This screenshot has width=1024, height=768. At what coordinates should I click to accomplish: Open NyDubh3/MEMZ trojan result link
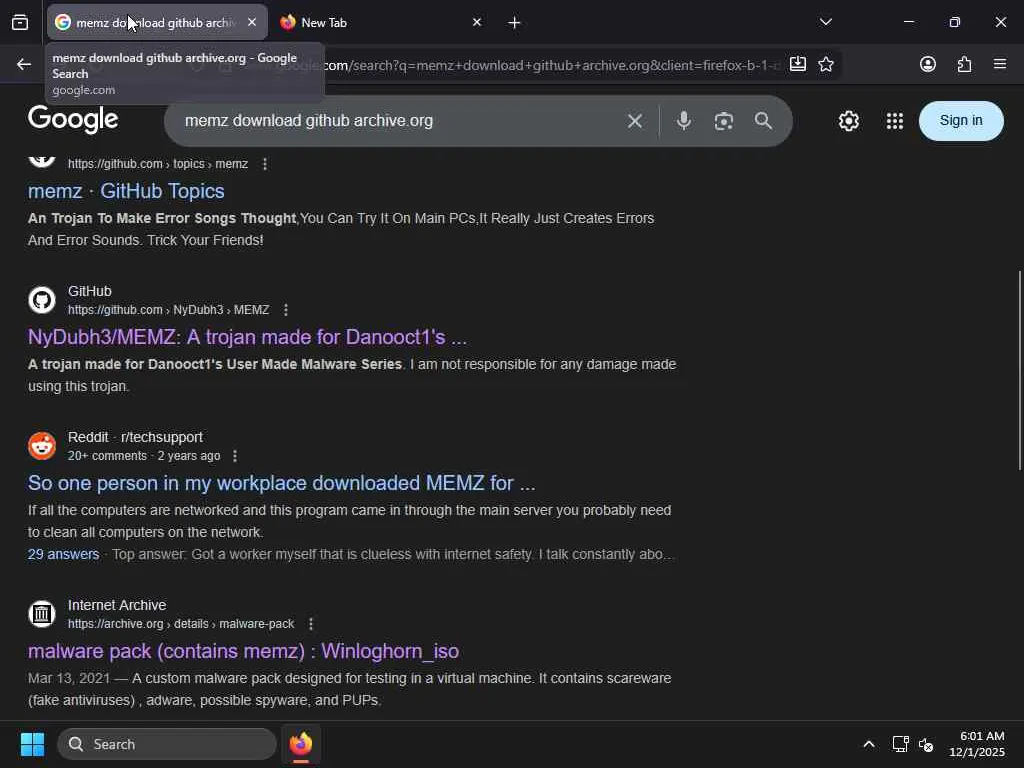click(248, 337)
